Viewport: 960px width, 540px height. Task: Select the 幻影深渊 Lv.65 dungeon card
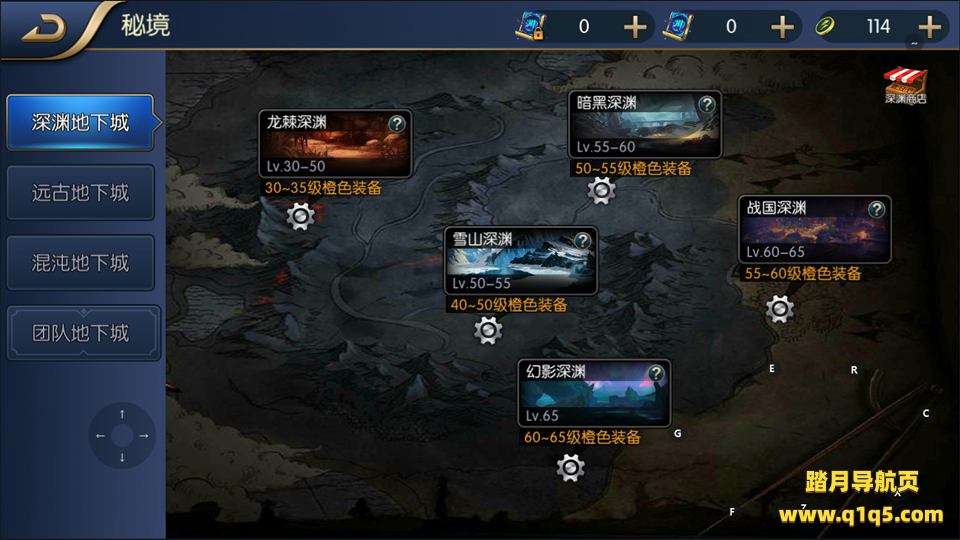pyautogui.click(x=594, y=393)
